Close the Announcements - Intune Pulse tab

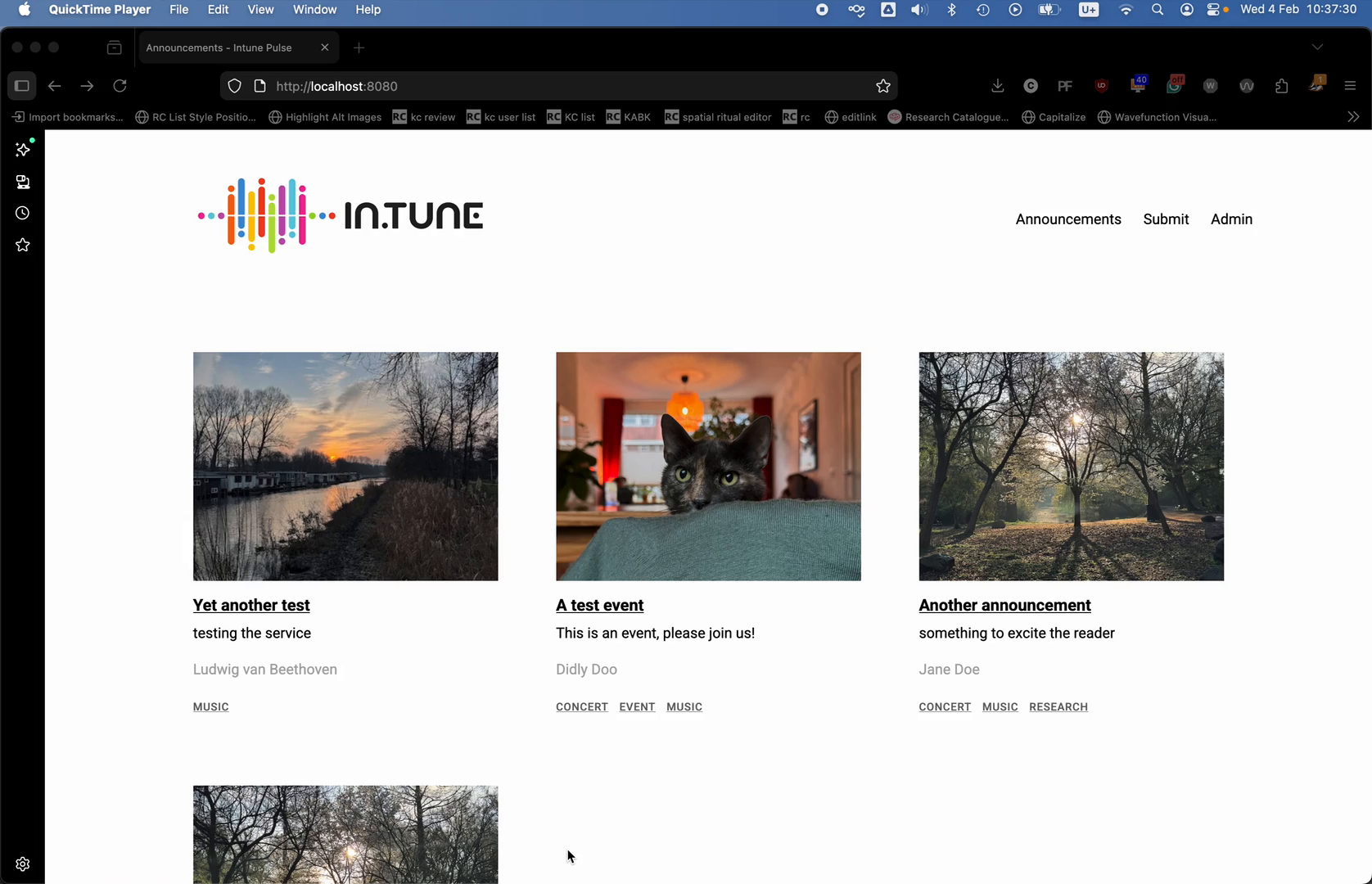pos(325,47)
